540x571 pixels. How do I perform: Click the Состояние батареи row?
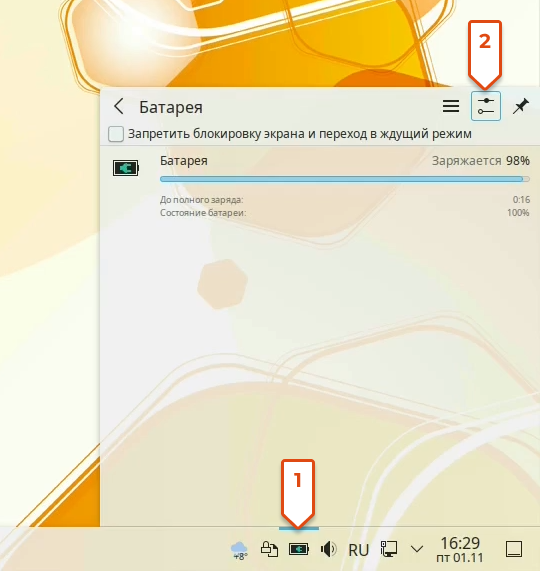345,213
